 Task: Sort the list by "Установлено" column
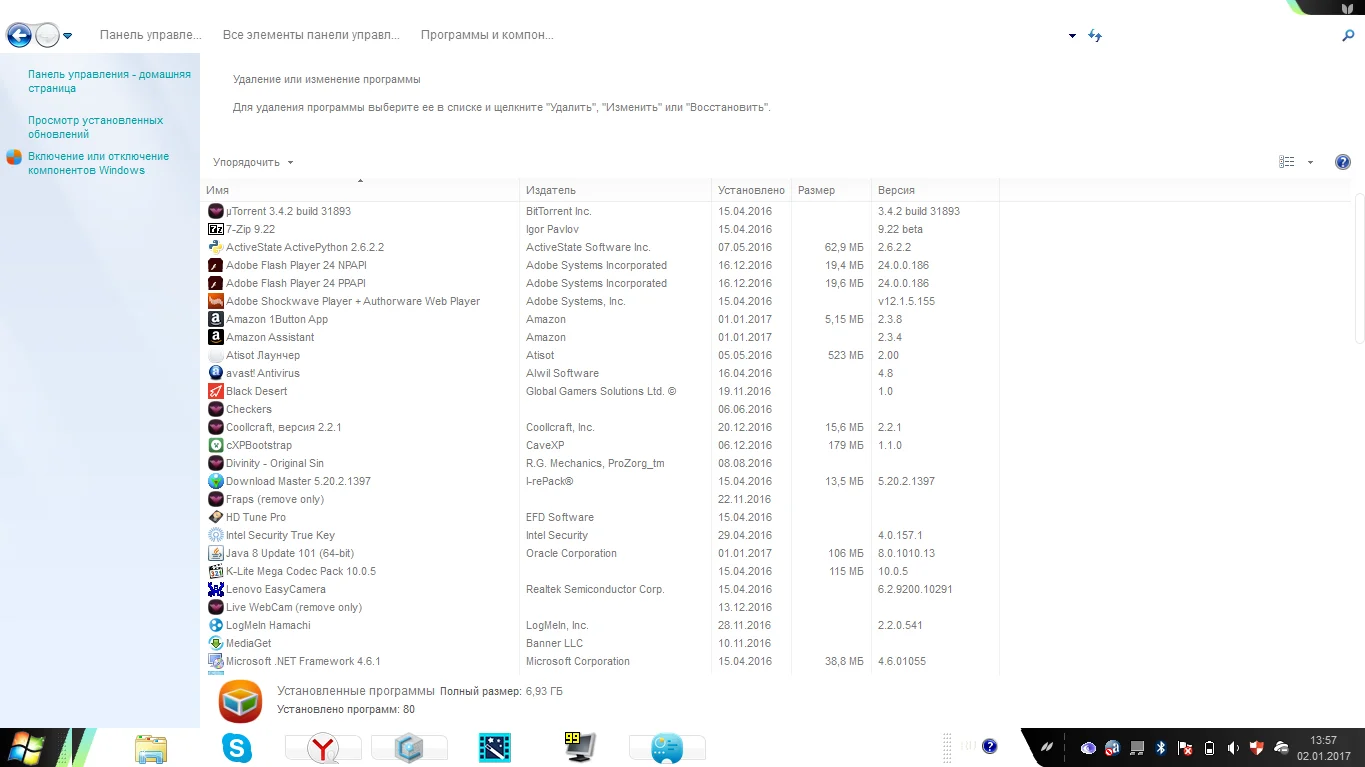tap(751, 190)
